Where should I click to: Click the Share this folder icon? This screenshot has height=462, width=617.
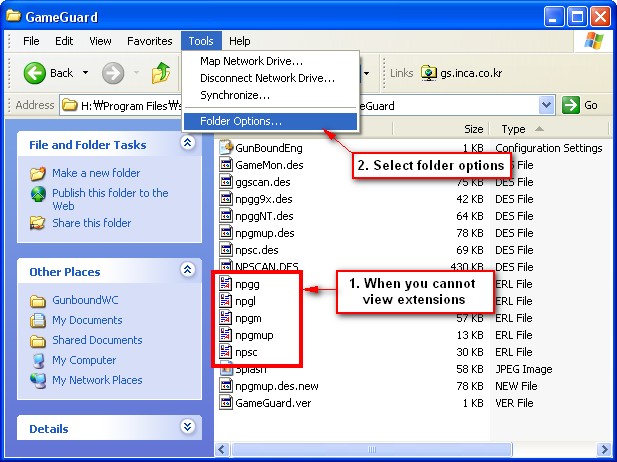tap(38, 223)
